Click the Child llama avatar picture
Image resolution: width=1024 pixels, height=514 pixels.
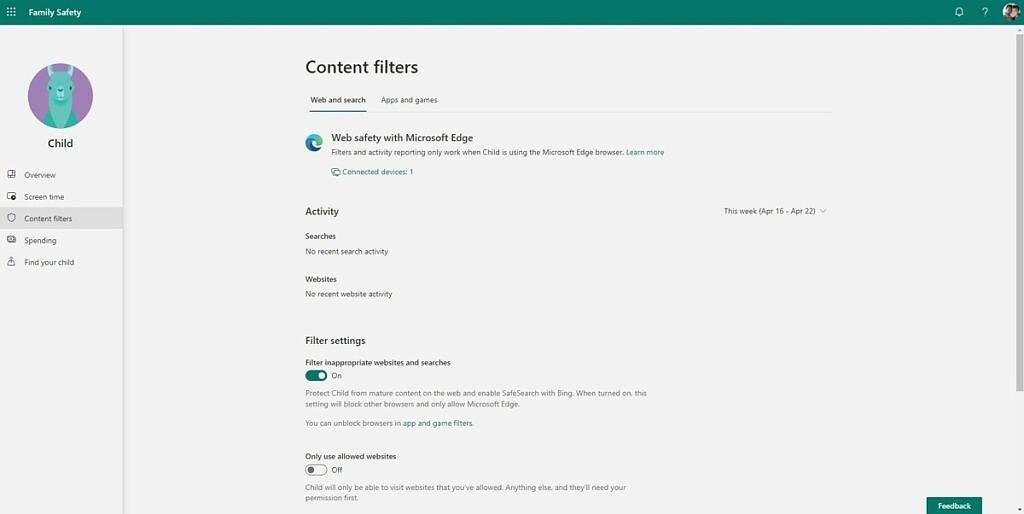(60, 96)
